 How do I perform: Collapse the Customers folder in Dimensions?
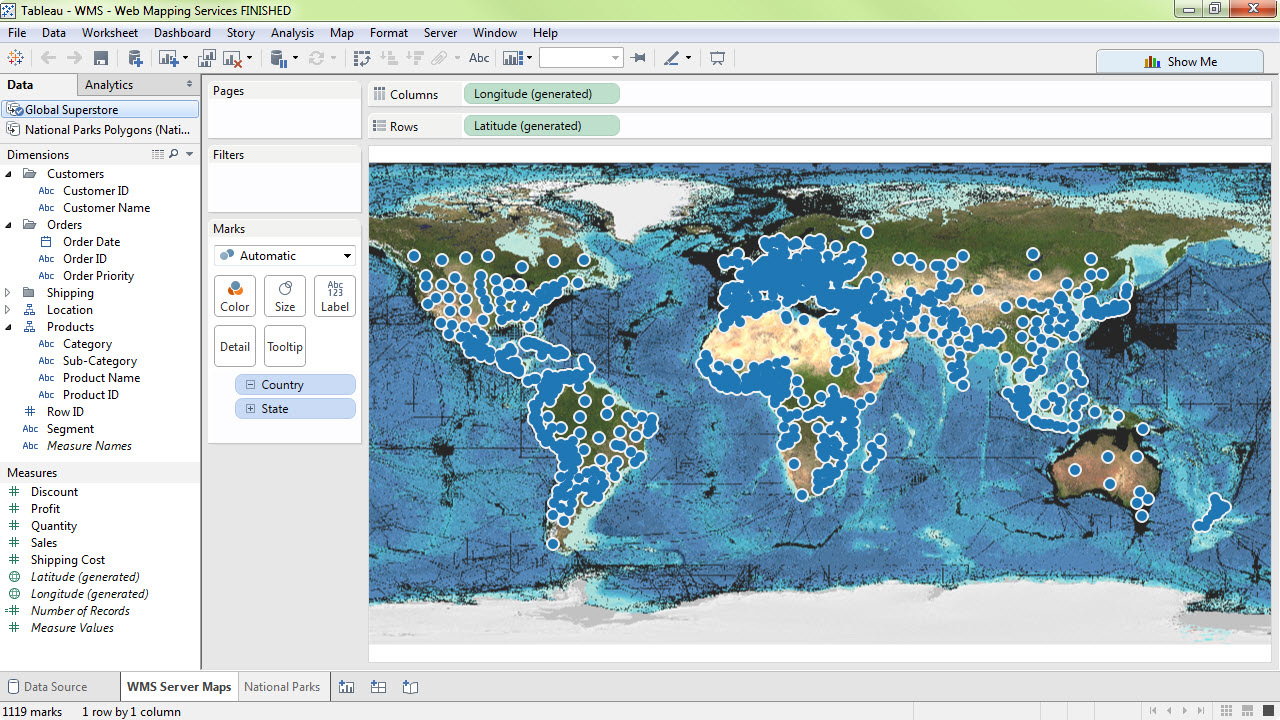(9, 174)
